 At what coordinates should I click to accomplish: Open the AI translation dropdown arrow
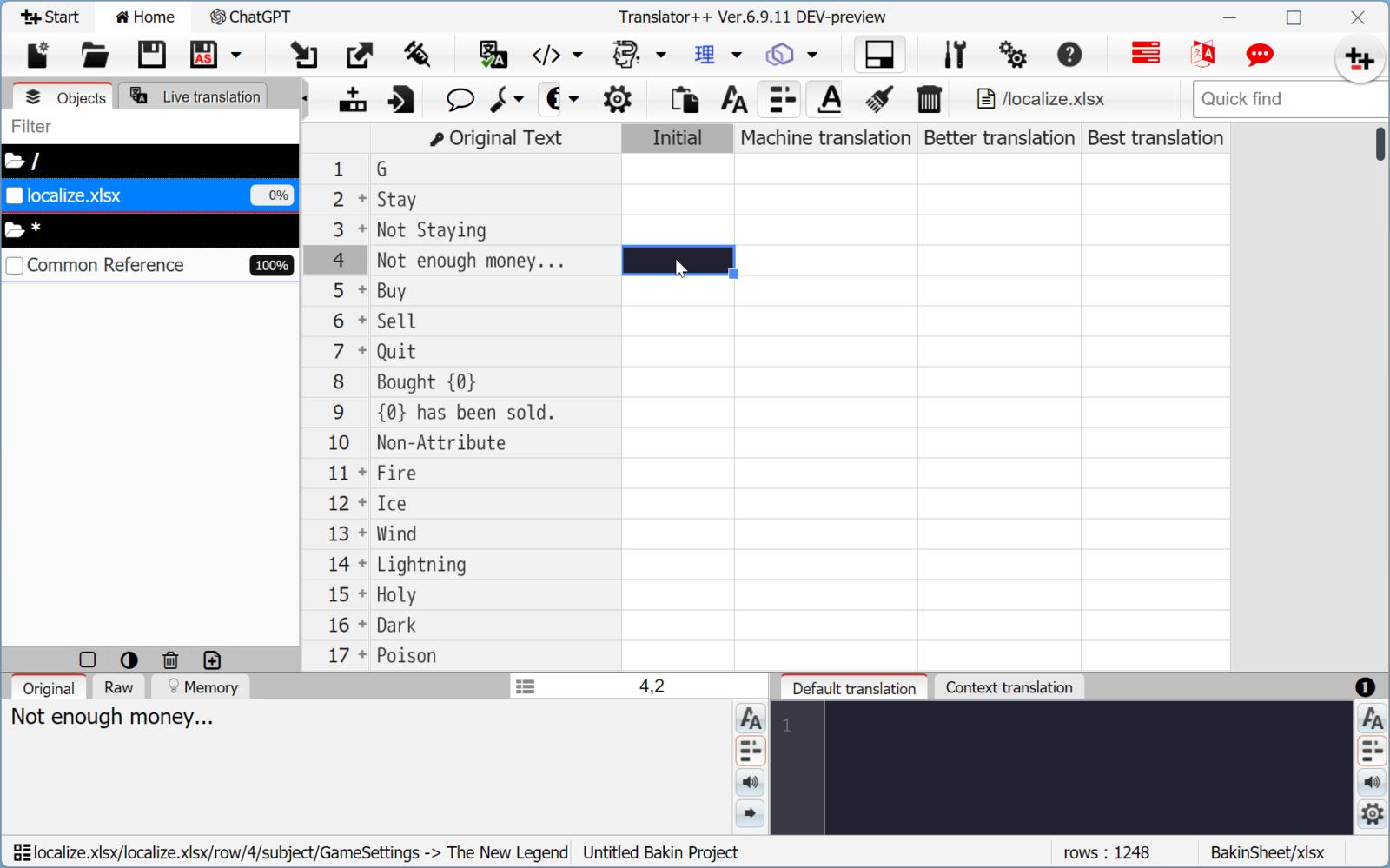click(662, 55)
